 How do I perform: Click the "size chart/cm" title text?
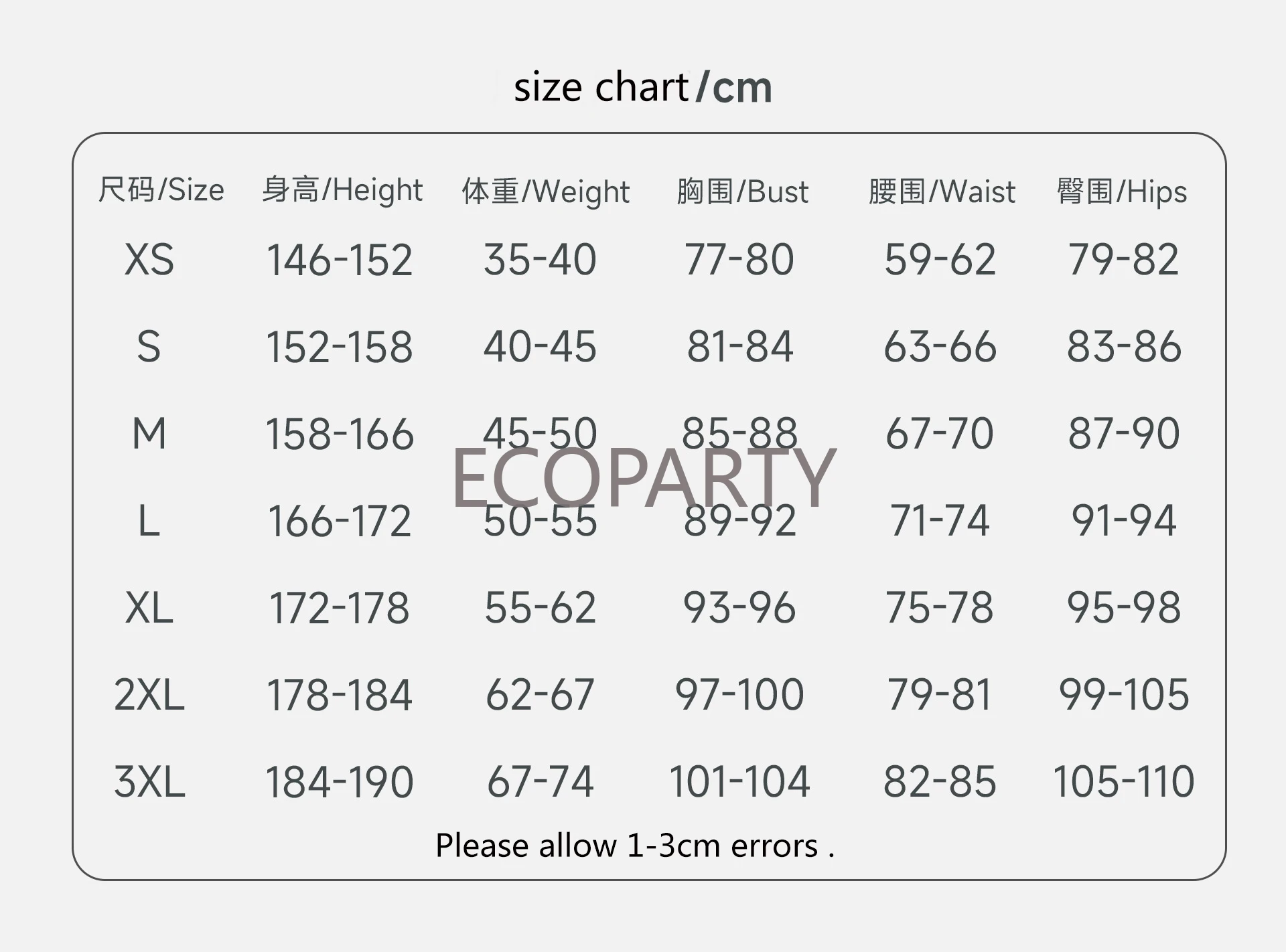point(642,88)
